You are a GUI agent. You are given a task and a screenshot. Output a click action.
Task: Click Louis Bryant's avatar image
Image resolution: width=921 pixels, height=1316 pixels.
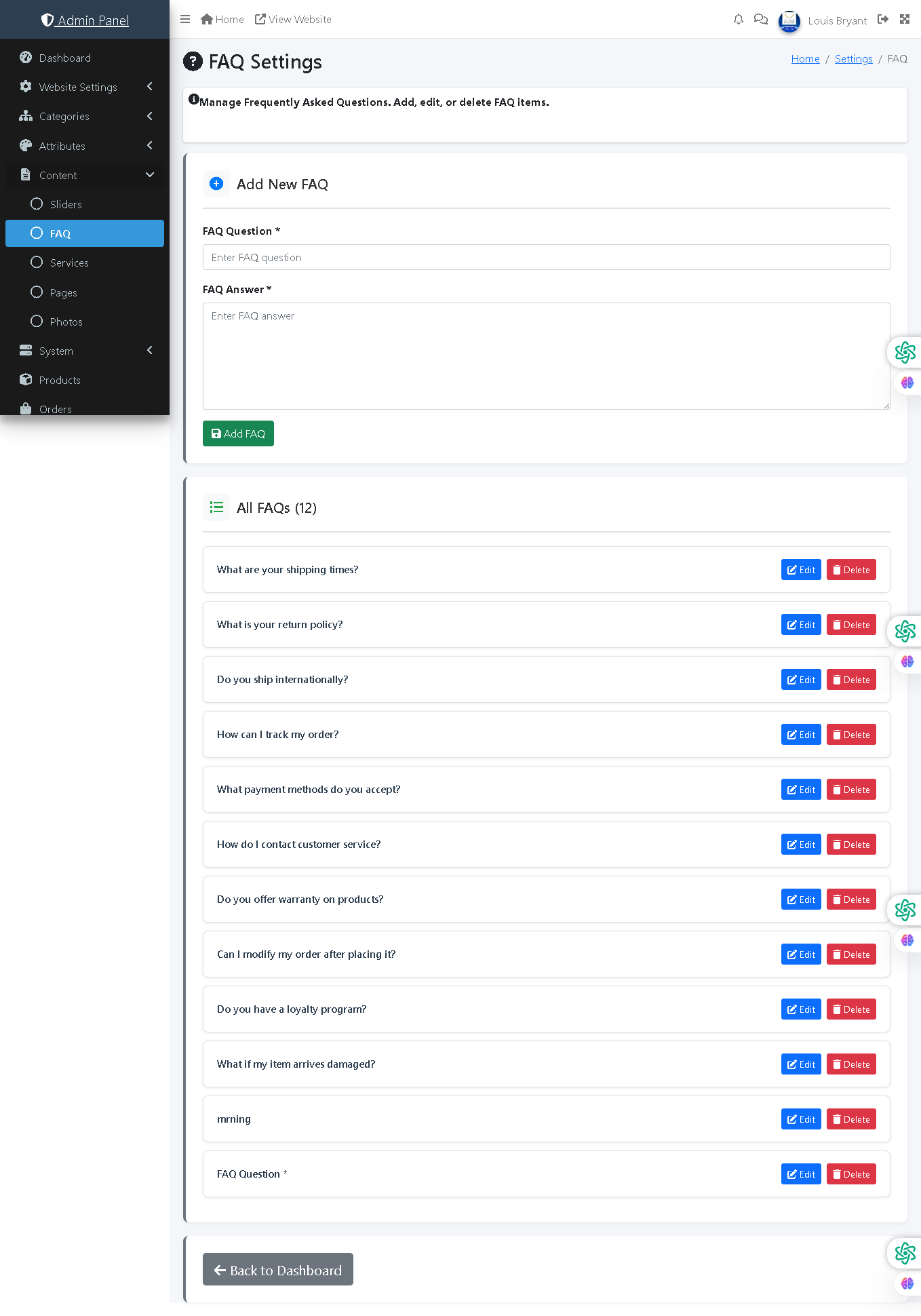point(789,20)
